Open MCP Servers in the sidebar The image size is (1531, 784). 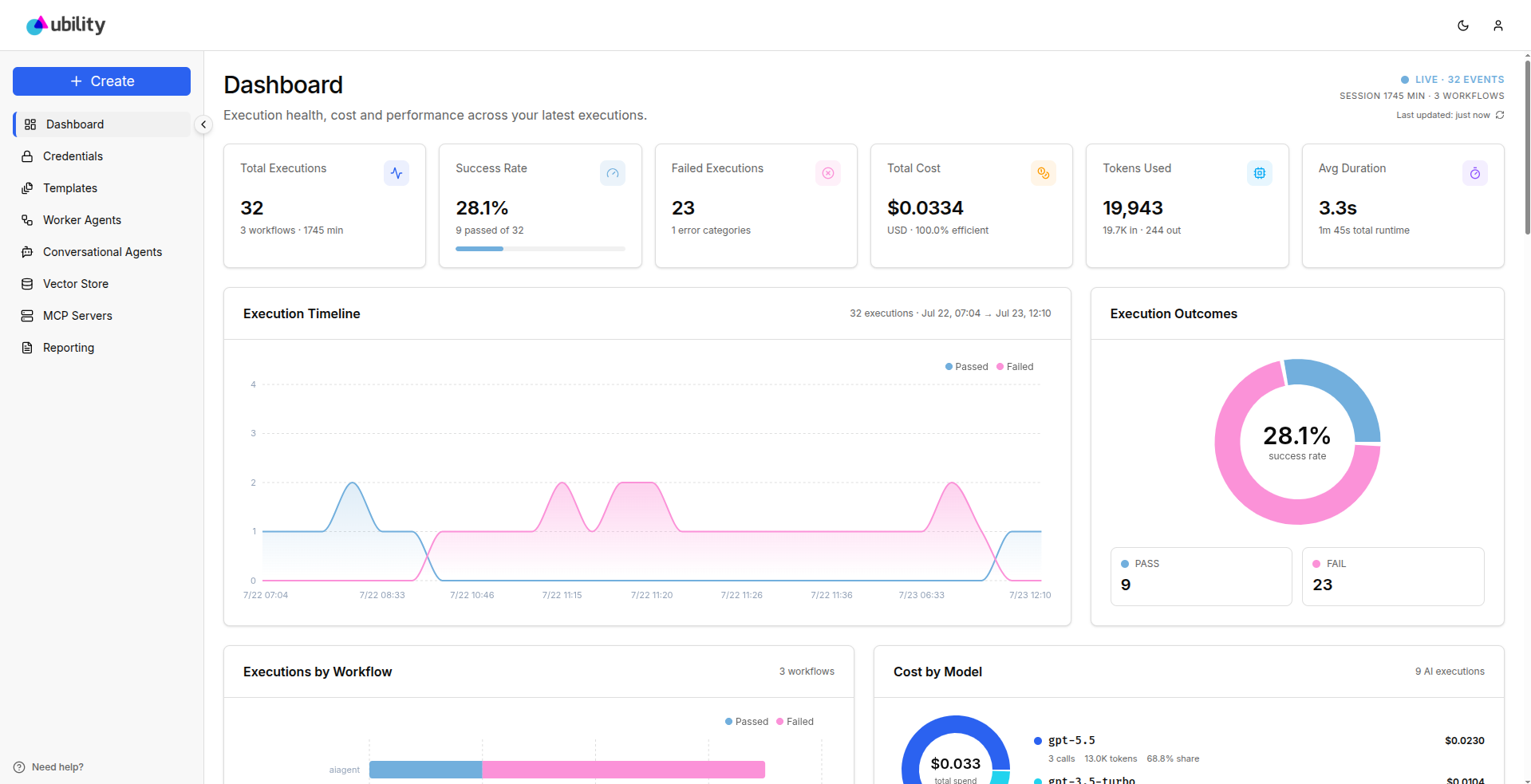point(101,316)
